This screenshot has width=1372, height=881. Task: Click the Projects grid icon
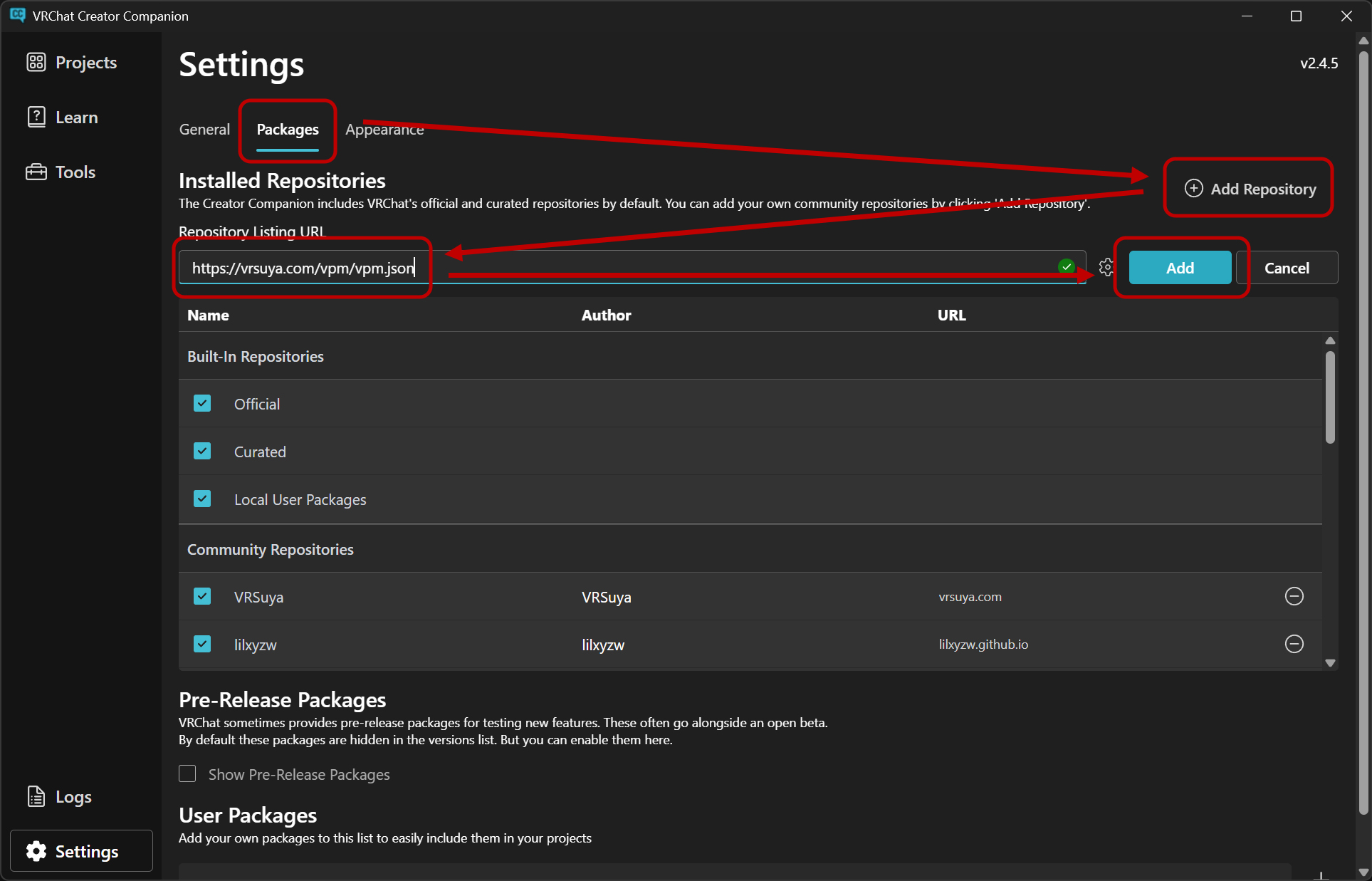pos(36,63)
